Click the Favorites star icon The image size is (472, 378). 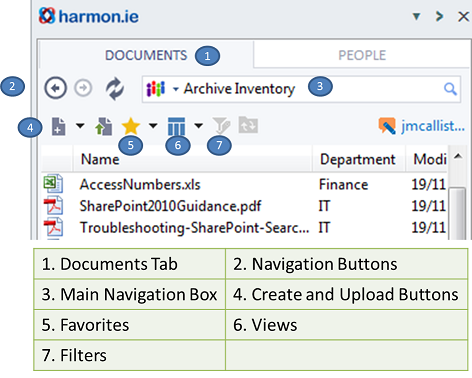(131, 126)
